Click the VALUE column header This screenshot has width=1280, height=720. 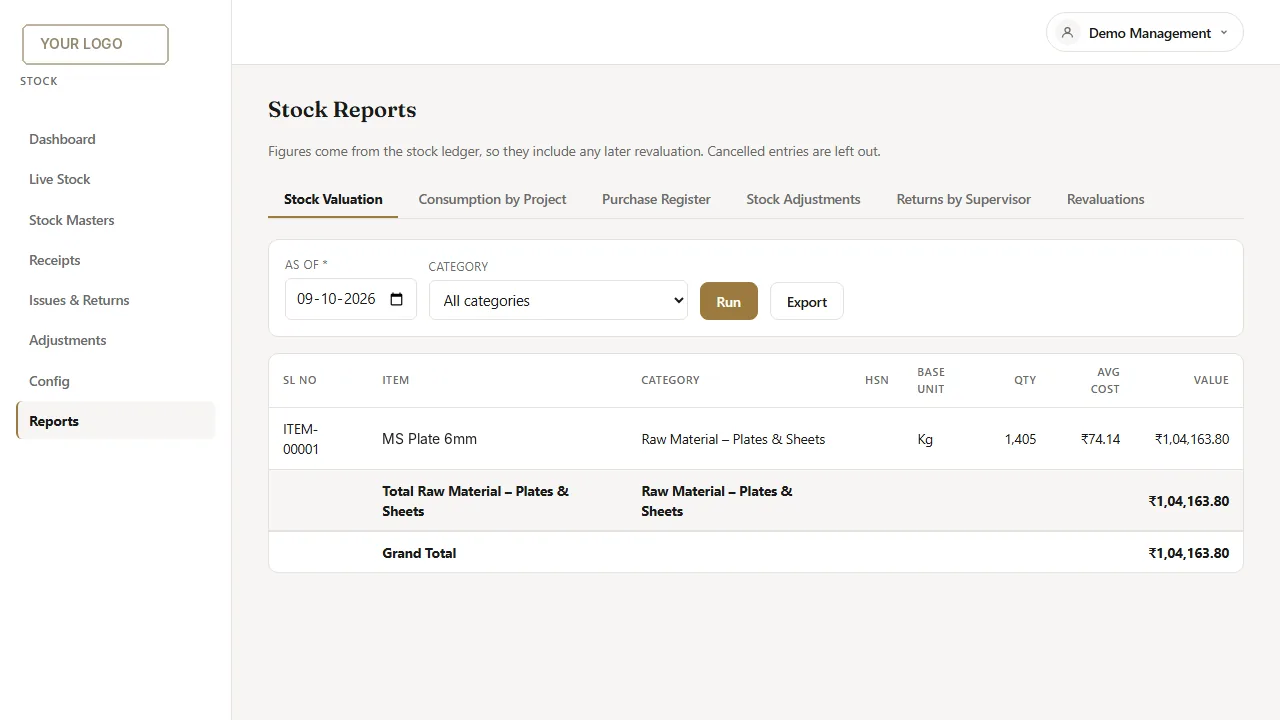[1211, 380]
